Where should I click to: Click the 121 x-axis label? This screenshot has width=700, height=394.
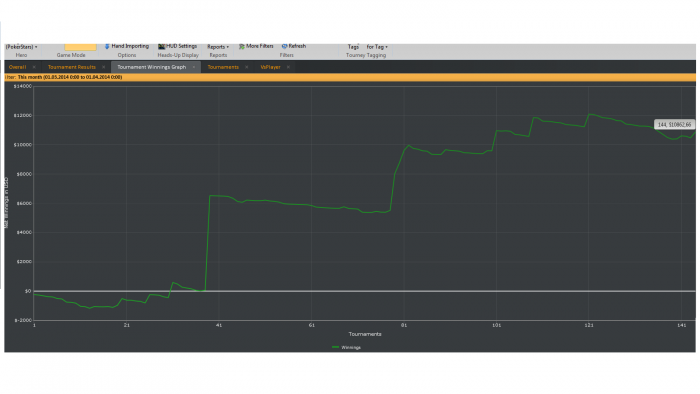pyautogui.click(x=589, y=325)
